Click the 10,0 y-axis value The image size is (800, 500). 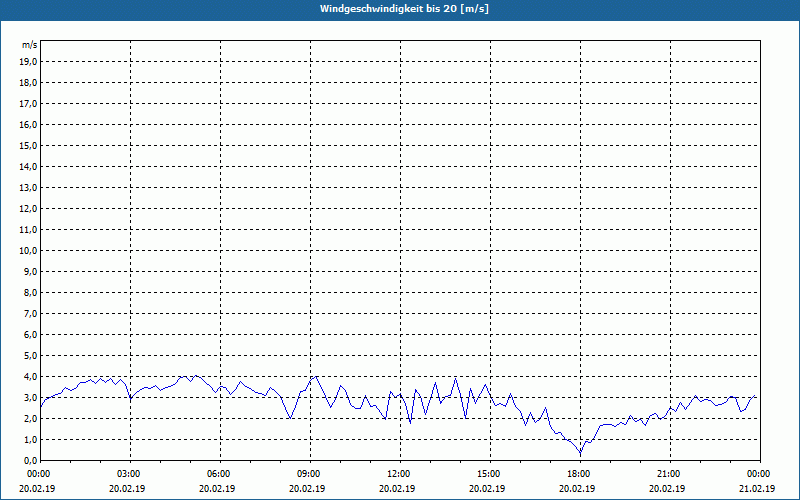pyautogui.click(x=28, y=251)
